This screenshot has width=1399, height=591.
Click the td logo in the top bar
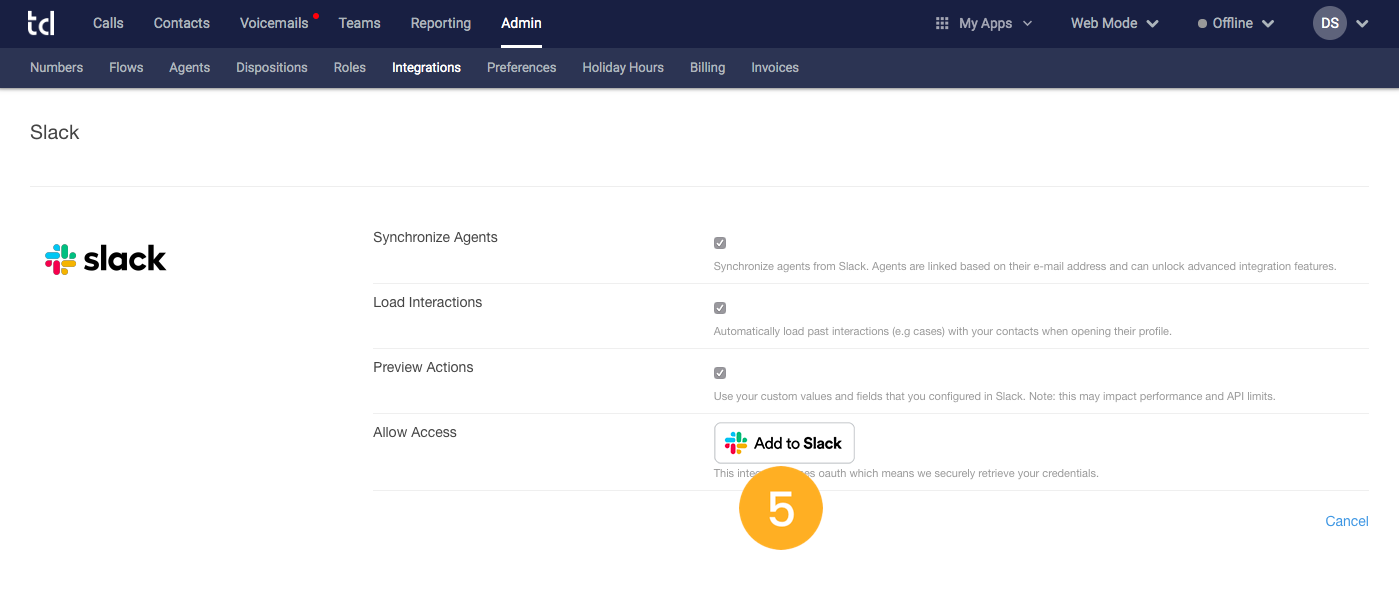tap(41, 23)
